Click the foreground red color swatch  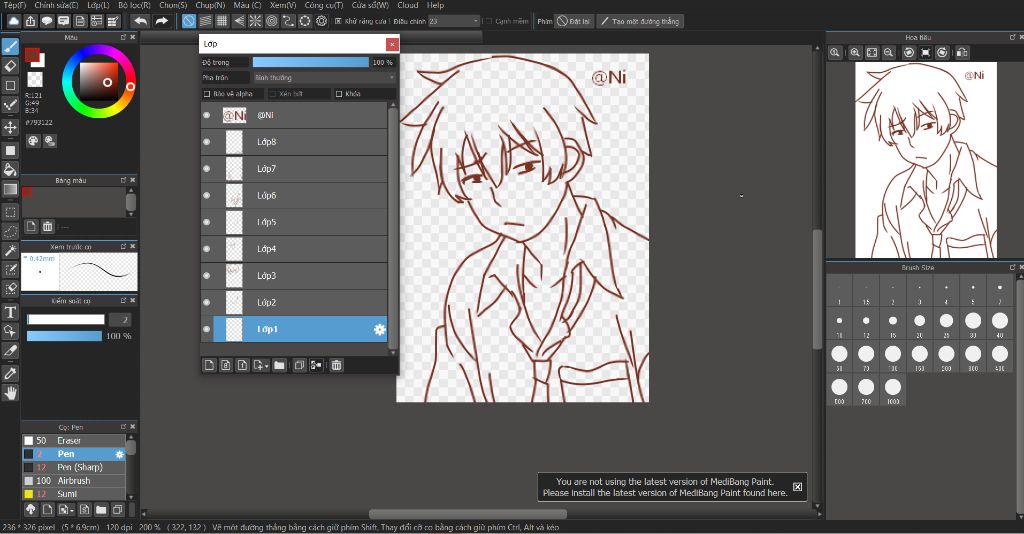[x=32, y=55]
